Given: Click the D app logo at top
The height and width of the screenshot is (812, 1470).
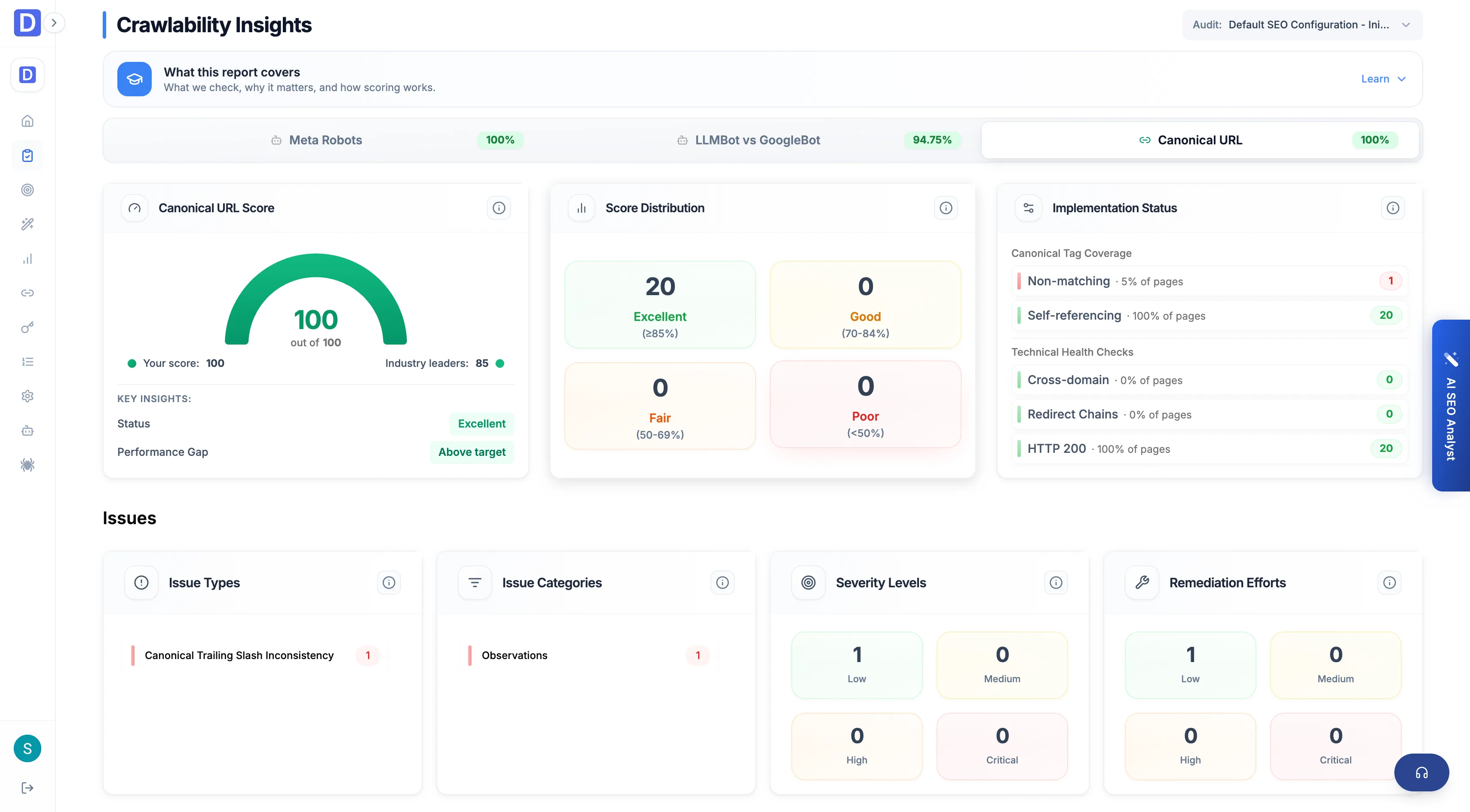Looking at the screenshot, I should pyautogui.click(x=27, y=23).
